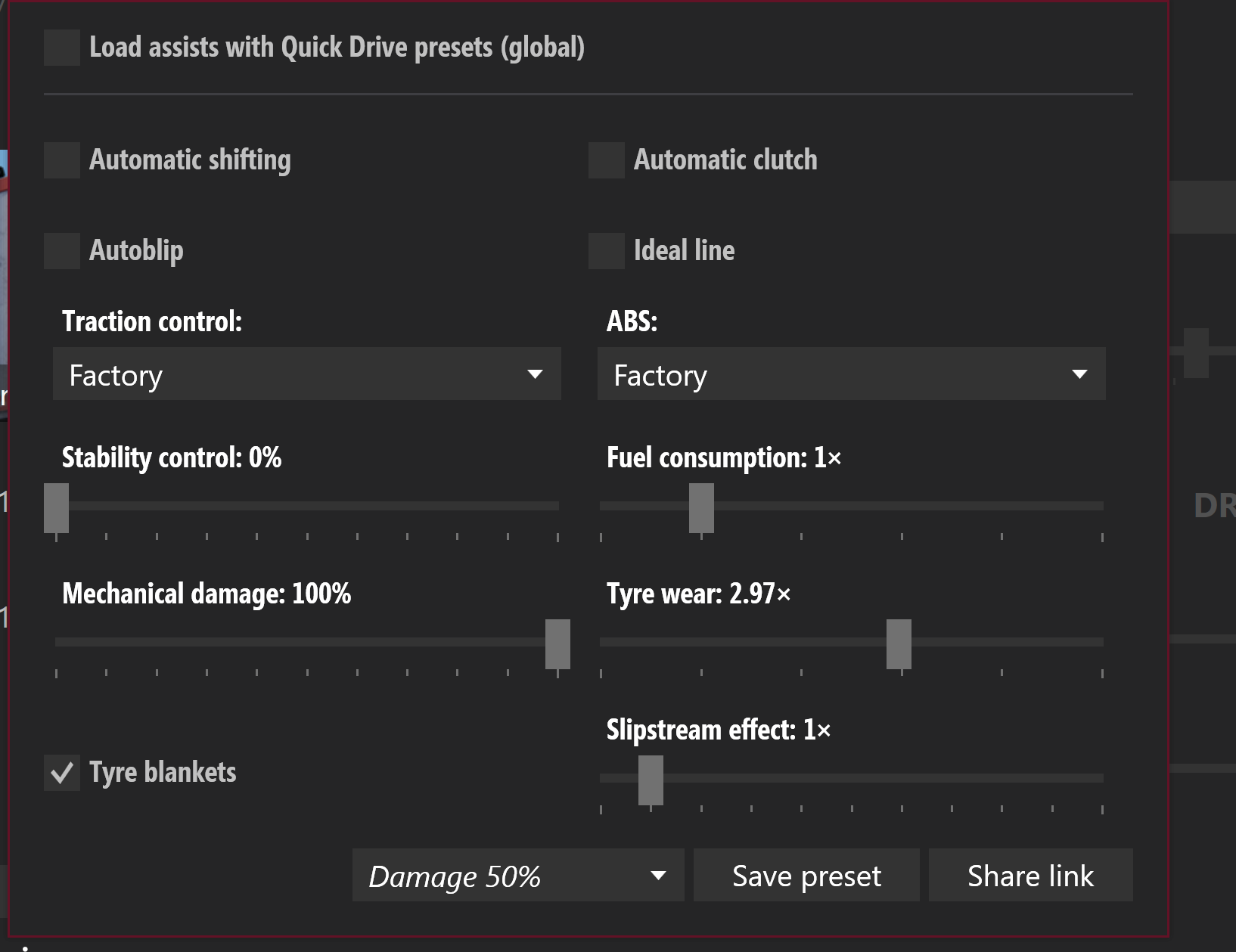Toggle the Automatic shifting checkbox
The height and width of the screenshot is (952, 1236).
(62, 160)
